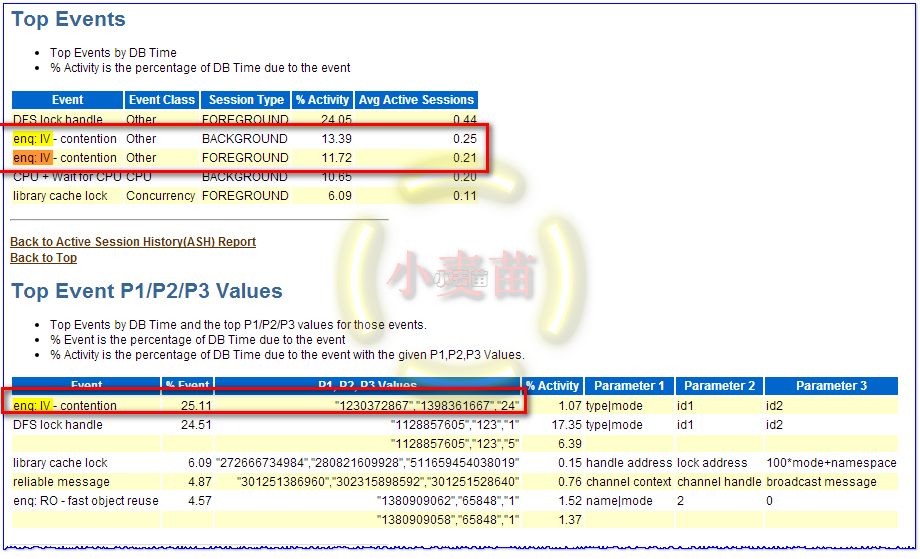Click the Top Event P1/P2/P3 Values heading
920x559 pixels.
(x=147, y=291)
